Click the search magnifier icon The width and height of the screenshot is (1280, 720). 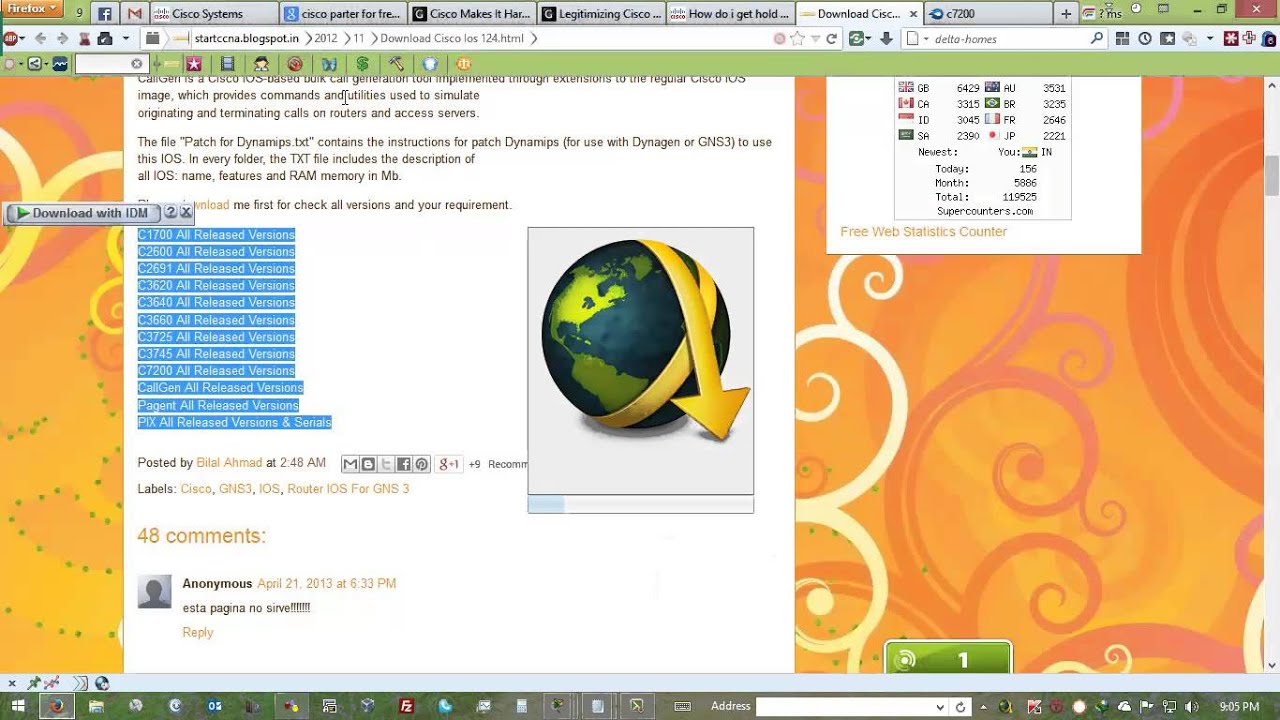[1097, 38]
